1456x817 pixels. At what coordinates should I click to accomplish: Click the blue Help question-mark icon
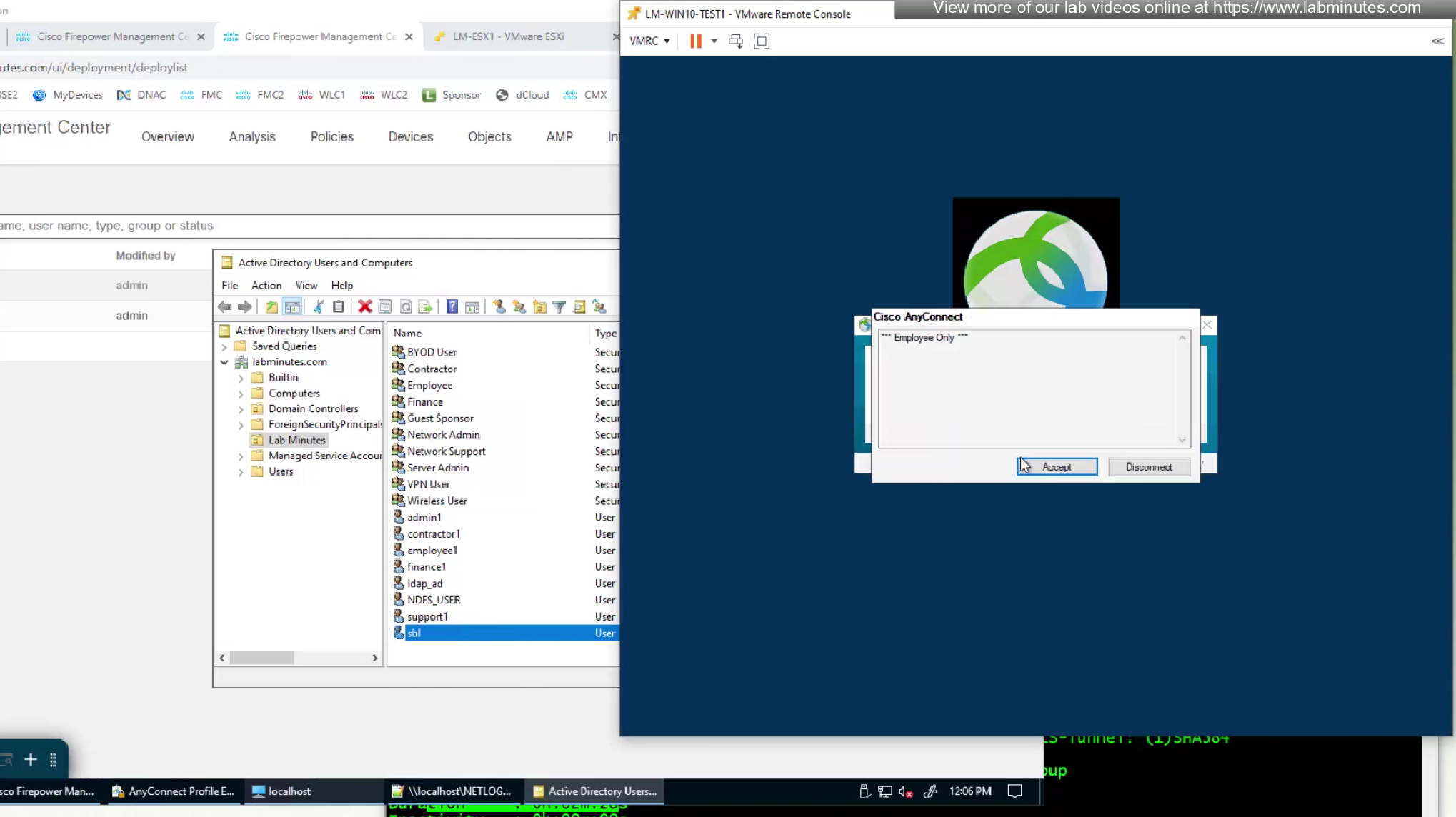point(452,307)
